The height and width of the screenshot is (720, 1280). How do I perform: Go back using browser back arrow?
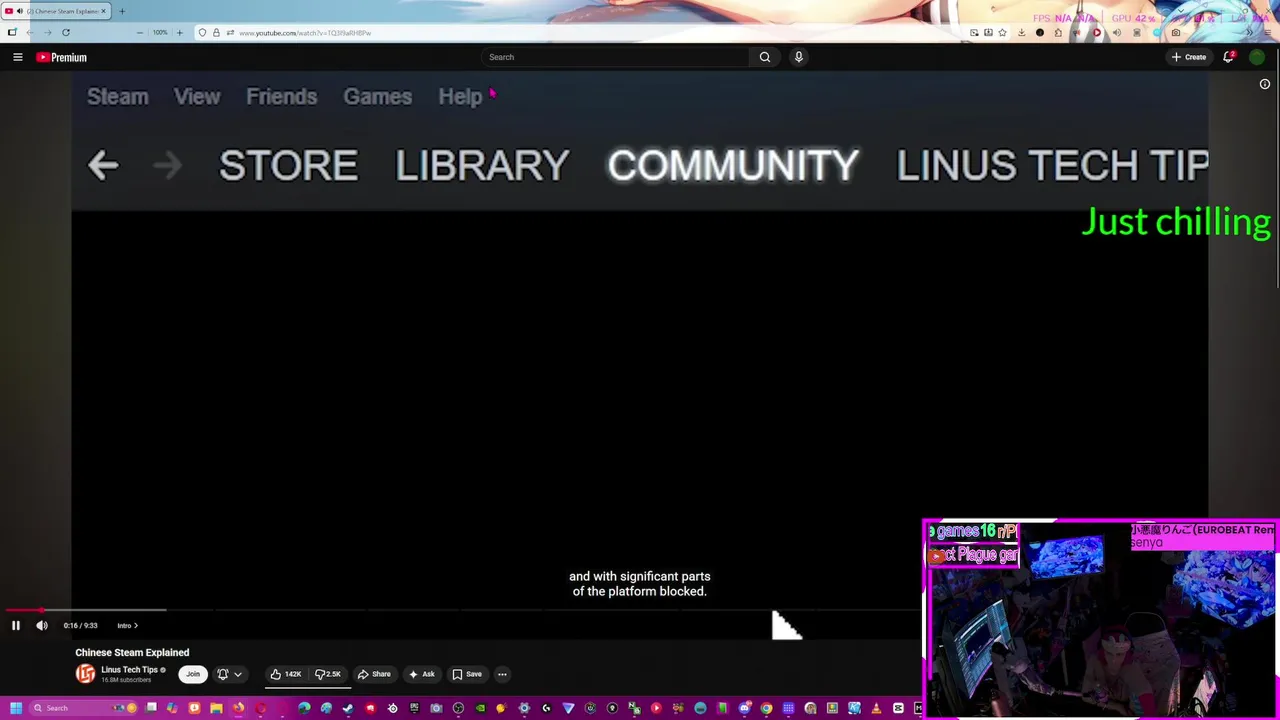[x=31, y=33]
